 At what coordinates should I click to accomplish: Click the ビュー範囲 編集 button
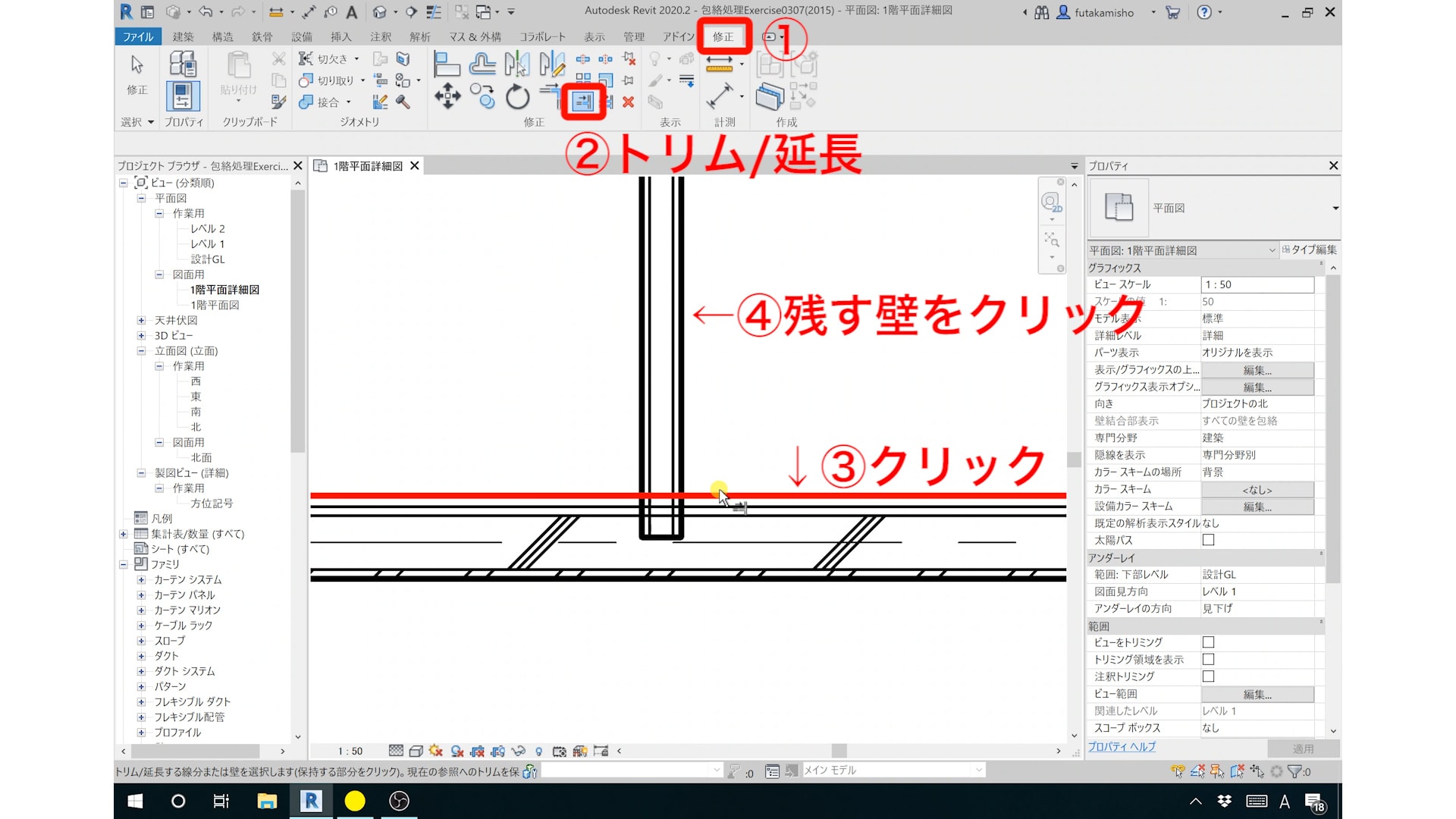tap(1257, 694)
